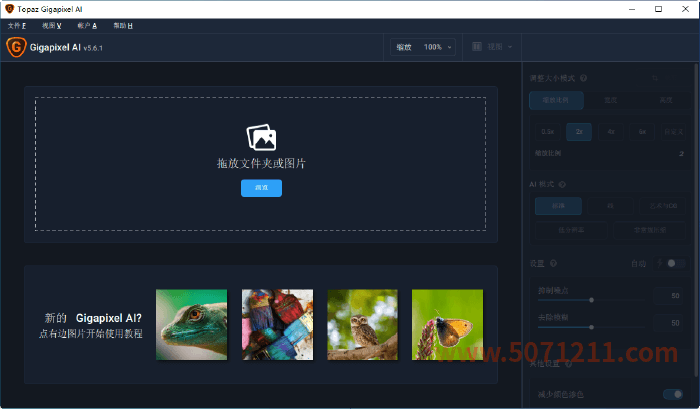Click the help icon beside 其他设置

569,365
